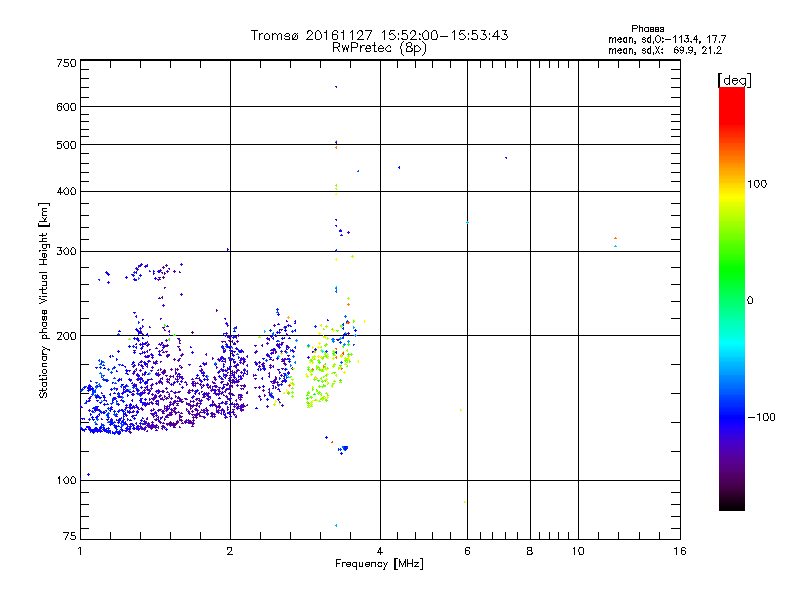The width and height of the screenshot is (800, 600).
Task: Click the '0' colorbar tick label
Action: [750, 301]
